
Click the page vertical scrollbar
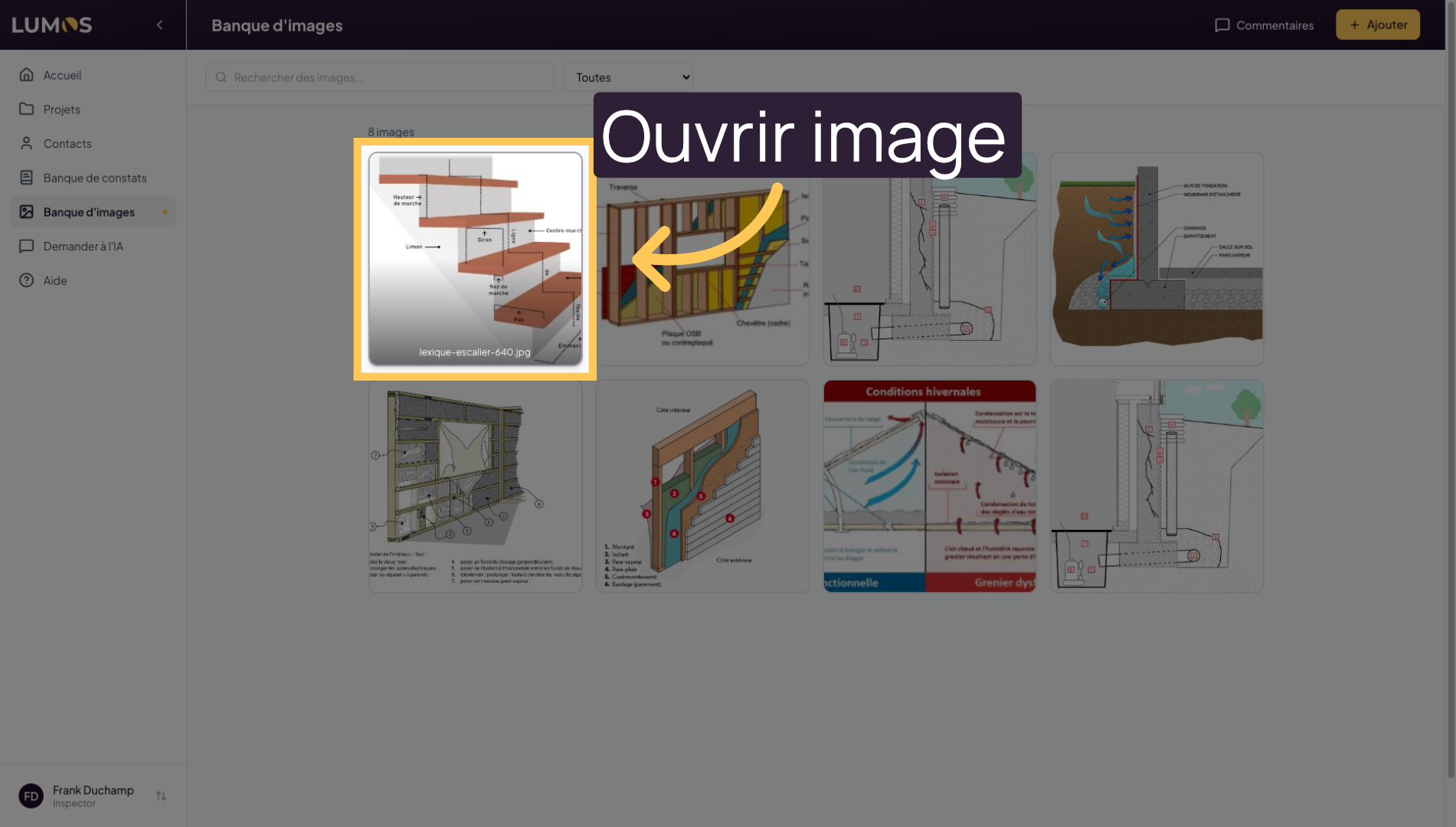tap(1450, 383)
